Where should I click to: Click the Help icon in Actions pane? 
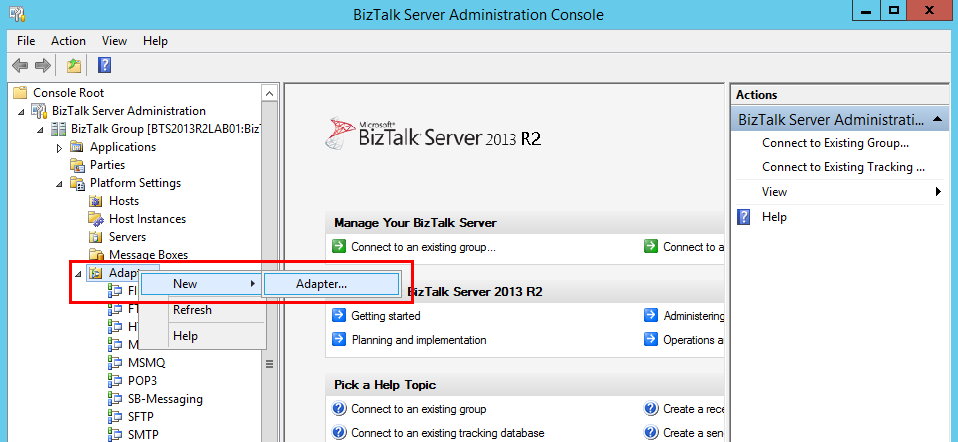pyautogui.click(x=744, y=217)
